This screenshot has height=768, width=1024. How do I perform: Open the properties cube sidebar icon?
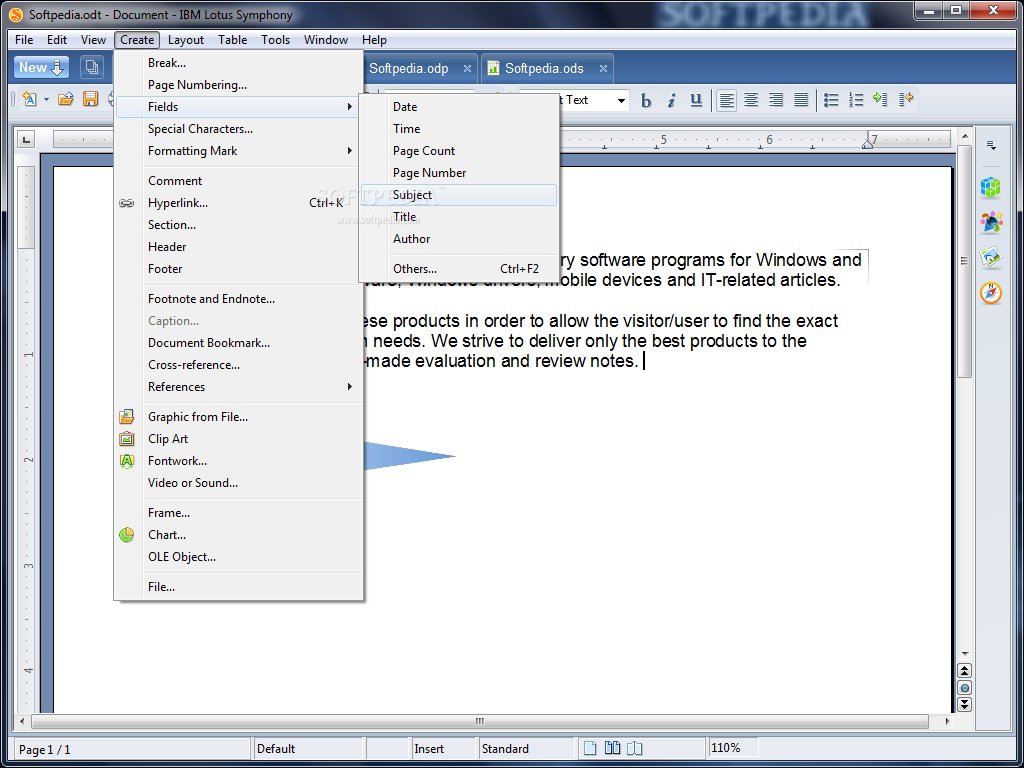pyautogui.click(x=991, y=187)
